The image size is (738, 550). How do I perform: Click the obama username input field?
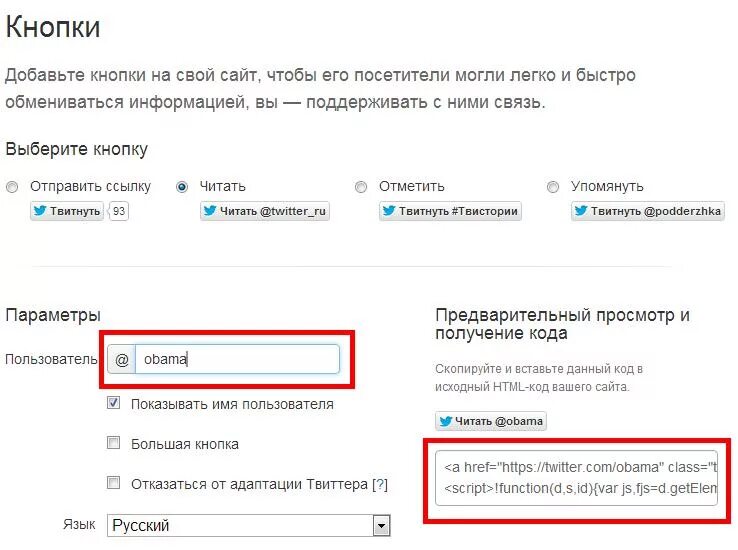click(x=237, y=359)
